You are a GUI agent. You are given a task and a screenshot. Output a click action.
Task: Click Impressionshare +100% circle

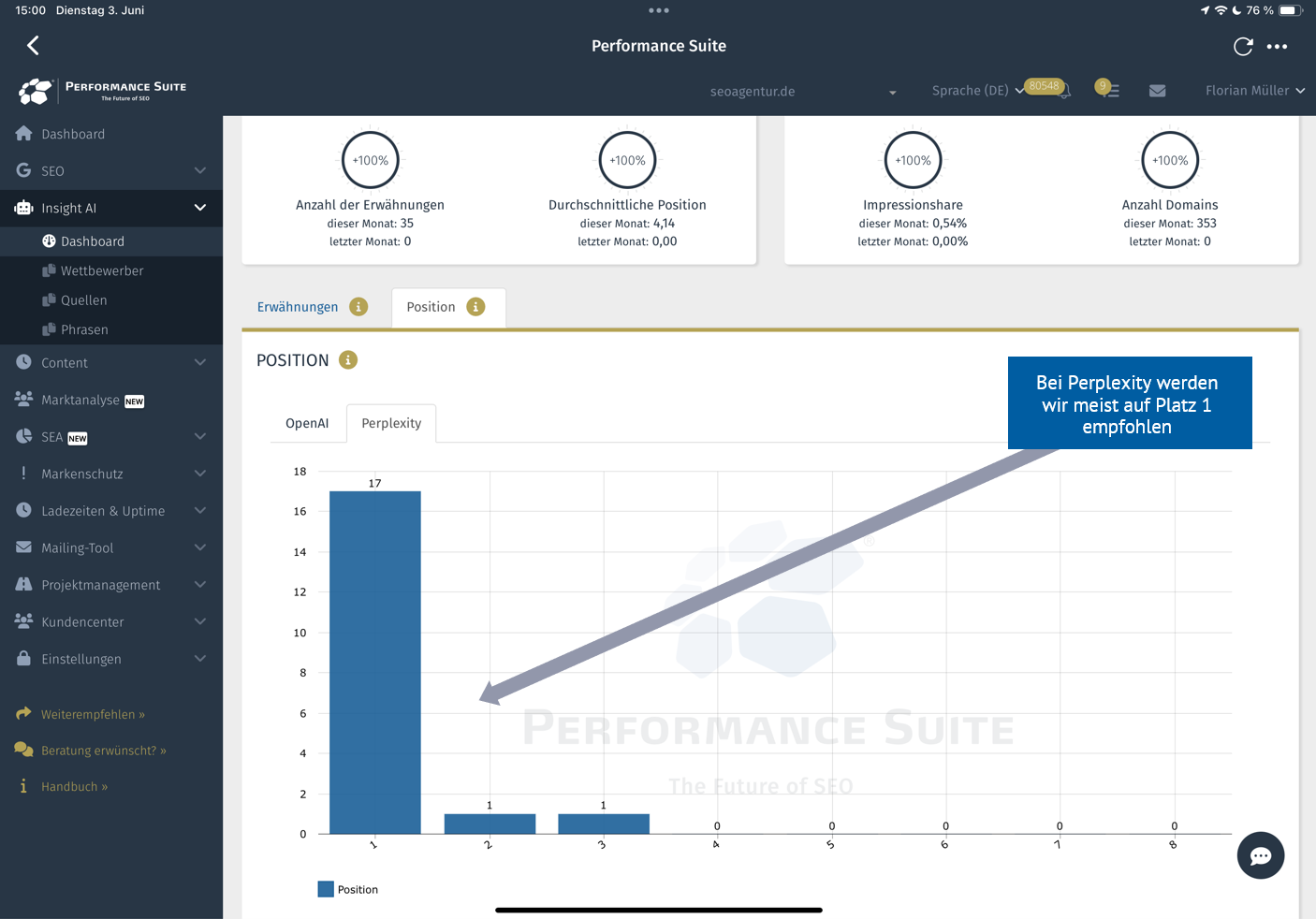pyautogui.click(x=913, y=160)
